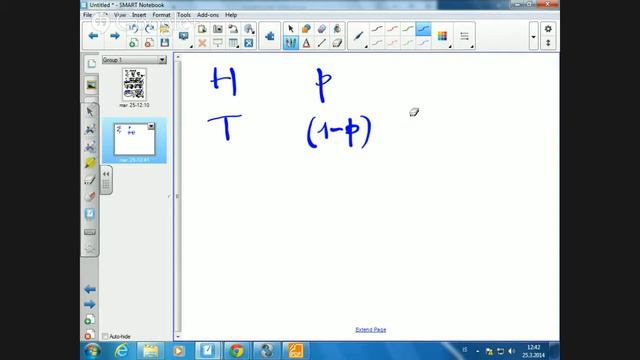Open File Explorer from the taskbar

[x=150, y=351]
